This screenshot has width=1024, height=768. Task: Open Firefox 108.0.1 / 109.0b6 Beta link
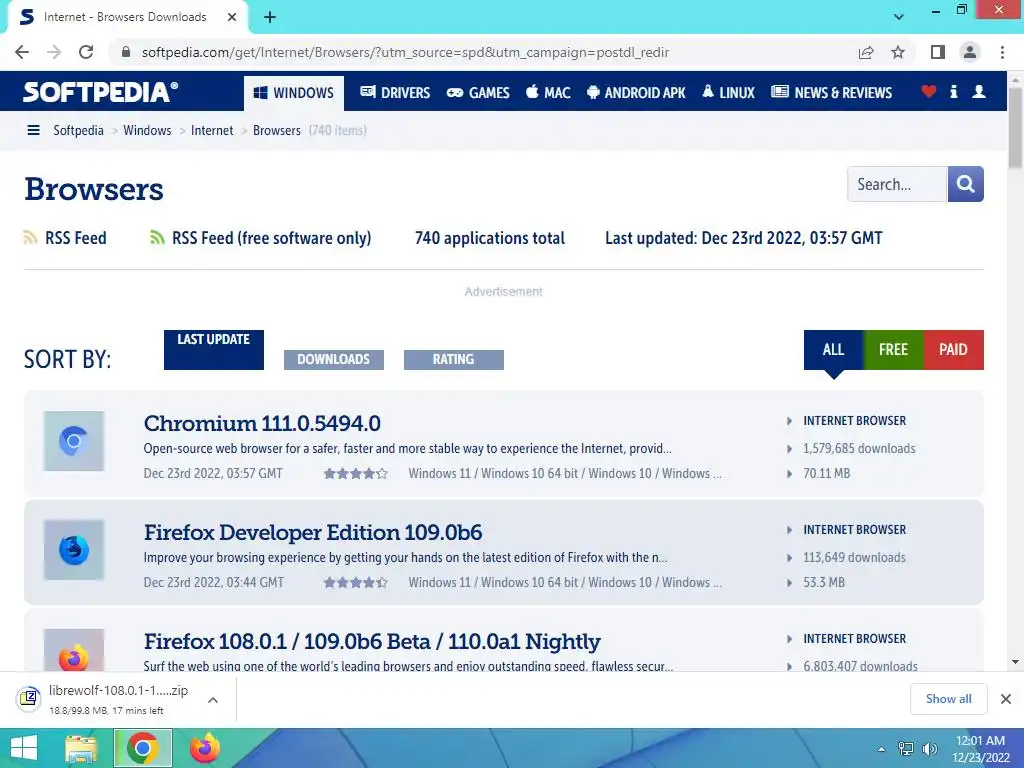click(372, 641)
